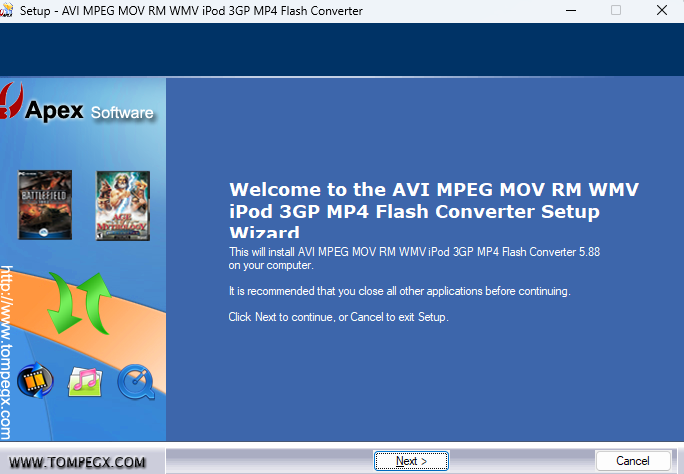Image resolution: width=684 pixels, height=474 pixels.
Task: Click the WWW.TOMPEGX.COM footer text
Action: [x=77, y=462]
